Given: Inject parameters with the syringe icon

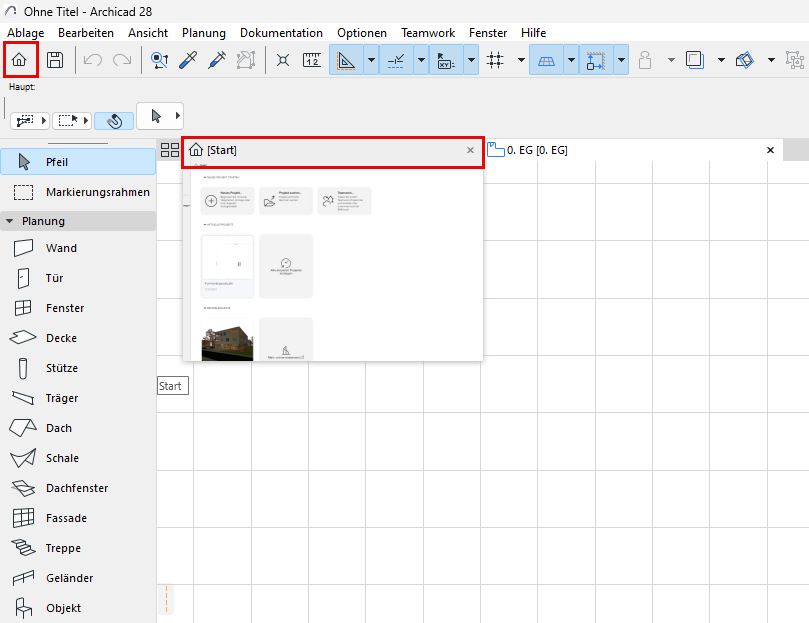Looking at the screenshot, I should tap(217, 60).
